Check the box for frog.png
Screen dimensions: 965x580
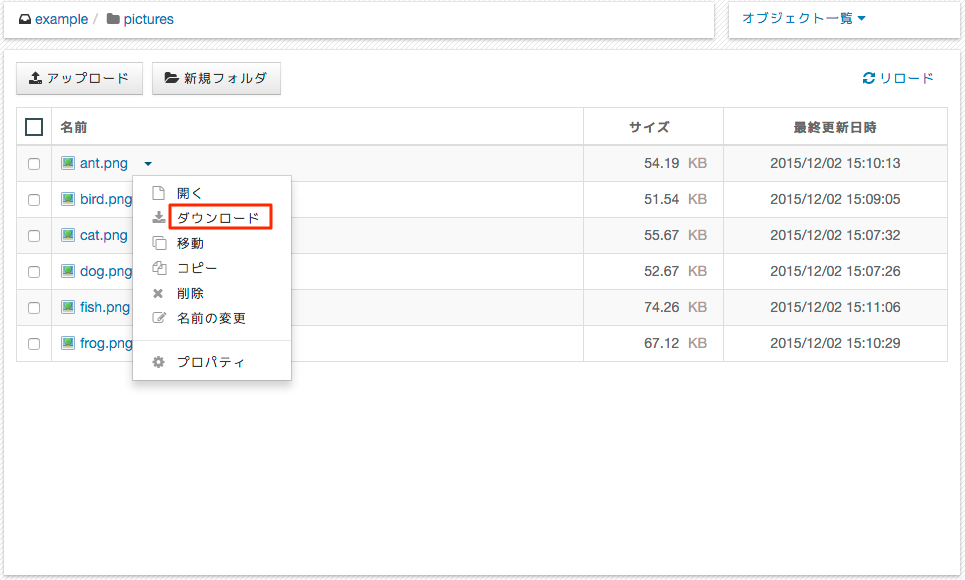coord(34,344)
